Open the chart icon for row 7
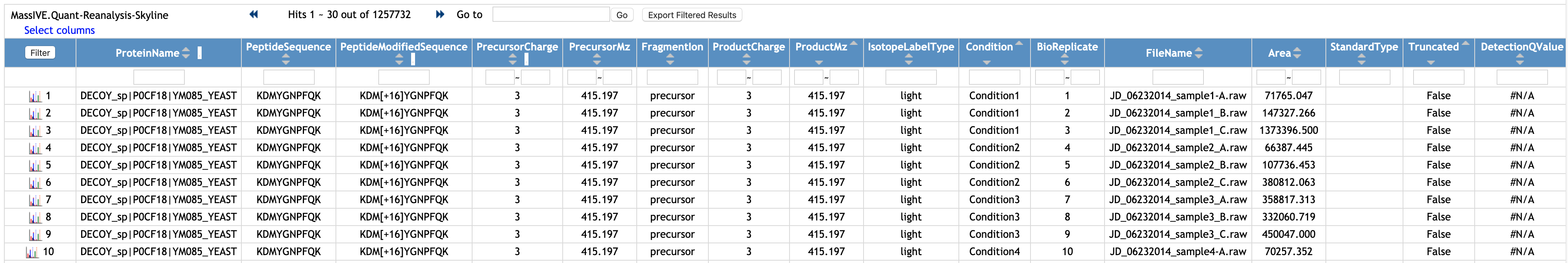 [x=35, y=200]
